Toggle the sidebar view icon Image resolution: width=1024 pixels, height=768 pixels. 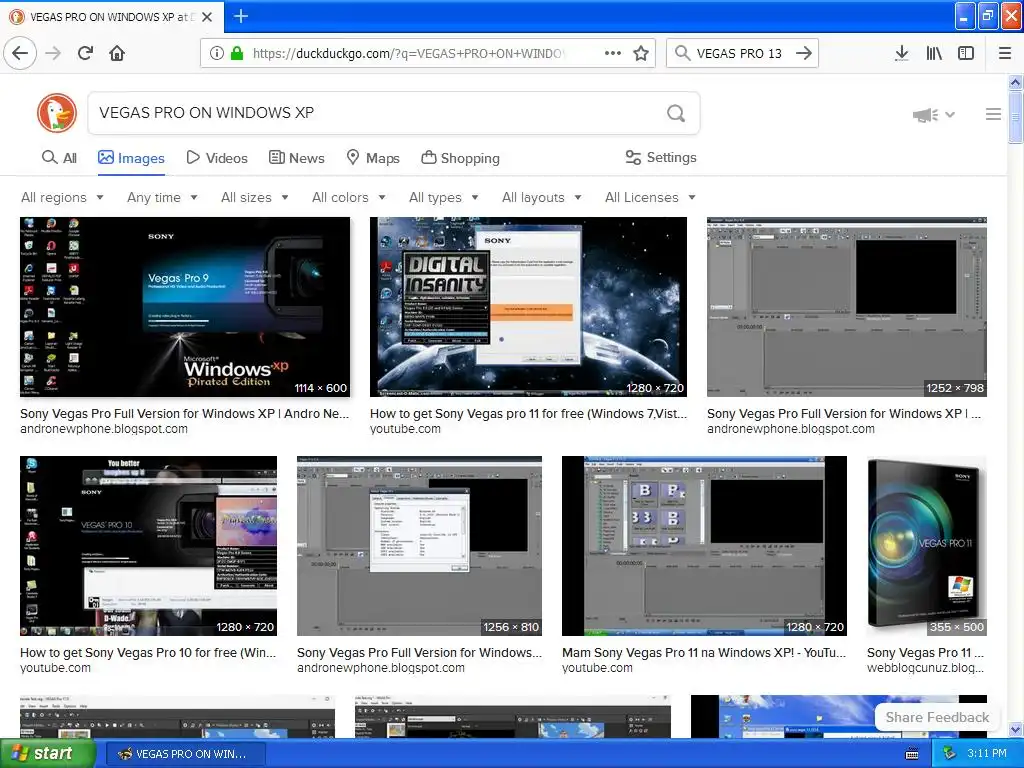pyautogui.click(x=966, y=53)
